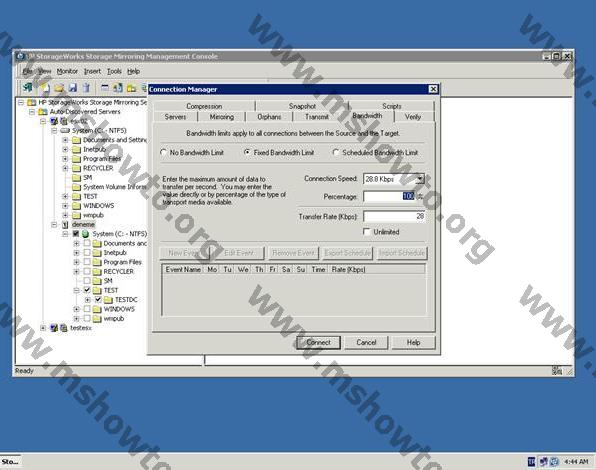Viewport: 596px width, 470px height.
Task: Check the Unlimited checkbox
Action: pos(367,231)
